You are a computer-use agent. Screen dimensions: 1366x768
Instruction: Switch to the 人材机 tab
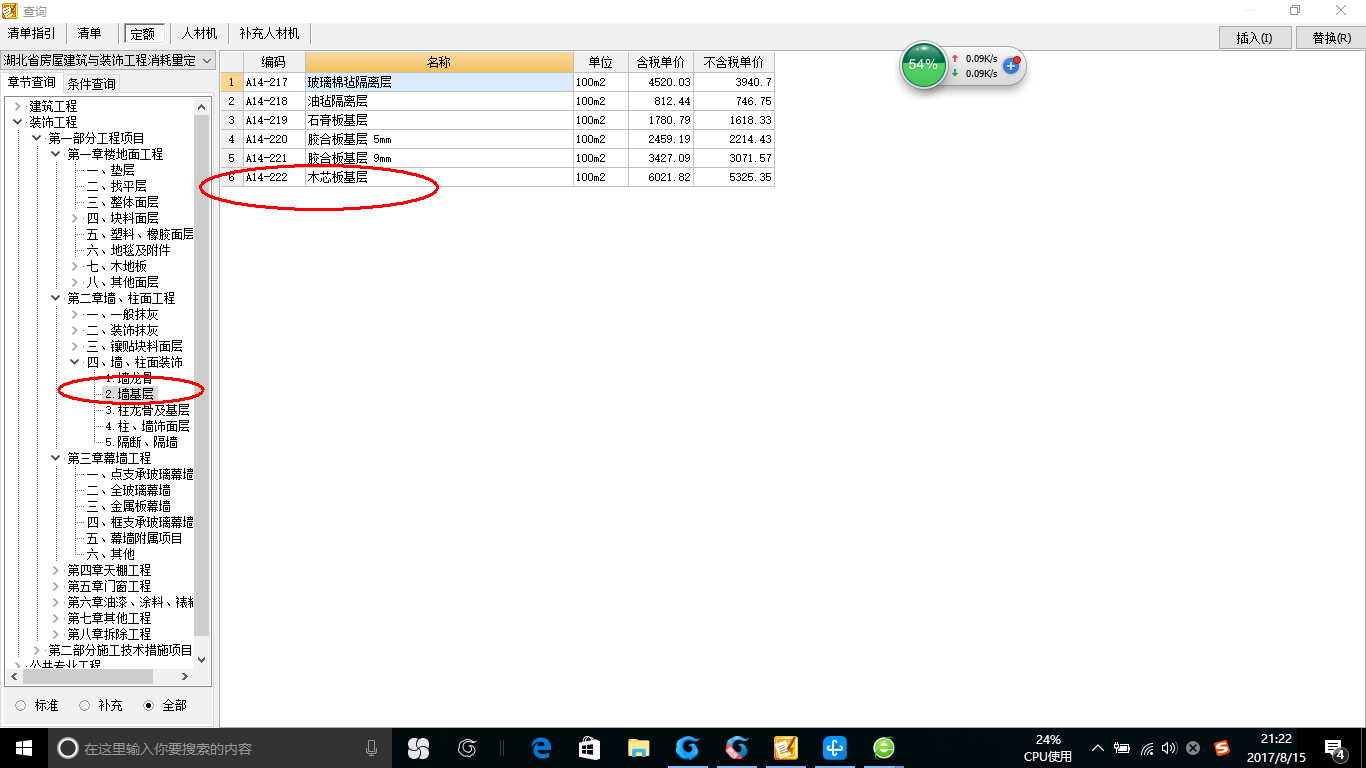click(x=199, y=33)
